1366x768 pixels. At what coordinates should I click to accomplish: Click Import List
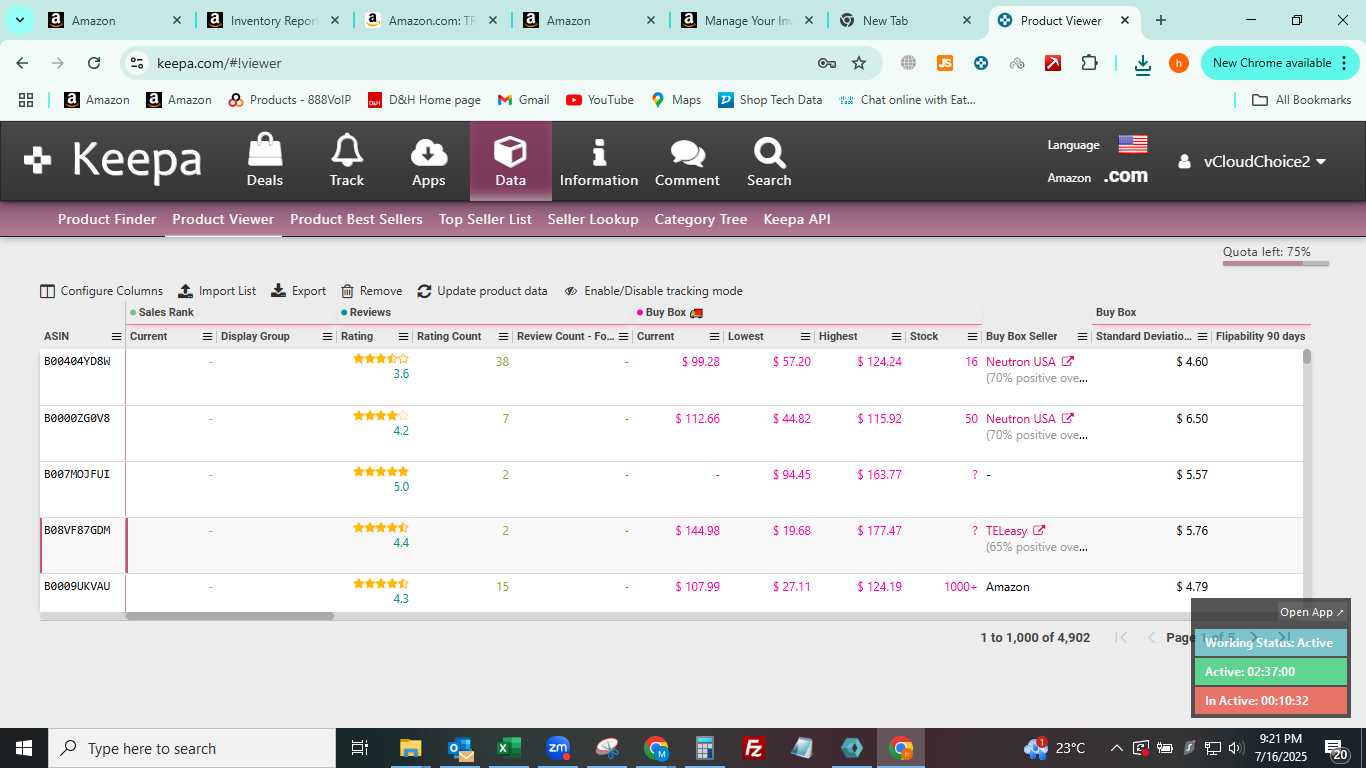tap(217, 291)
